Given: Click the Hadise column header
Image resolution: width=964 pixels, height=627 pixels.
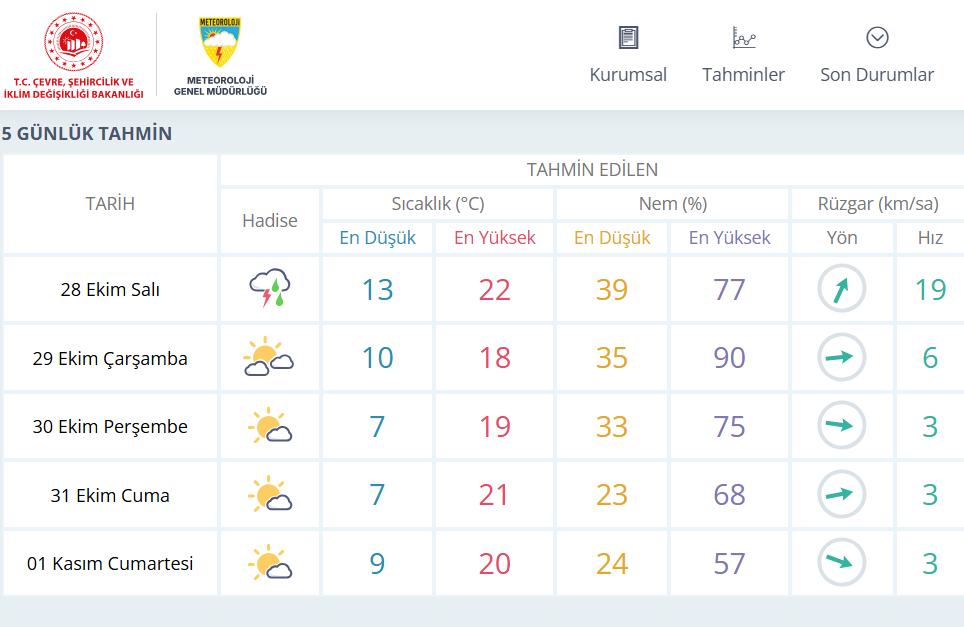Looking at the screenshot, I should 270,220.
